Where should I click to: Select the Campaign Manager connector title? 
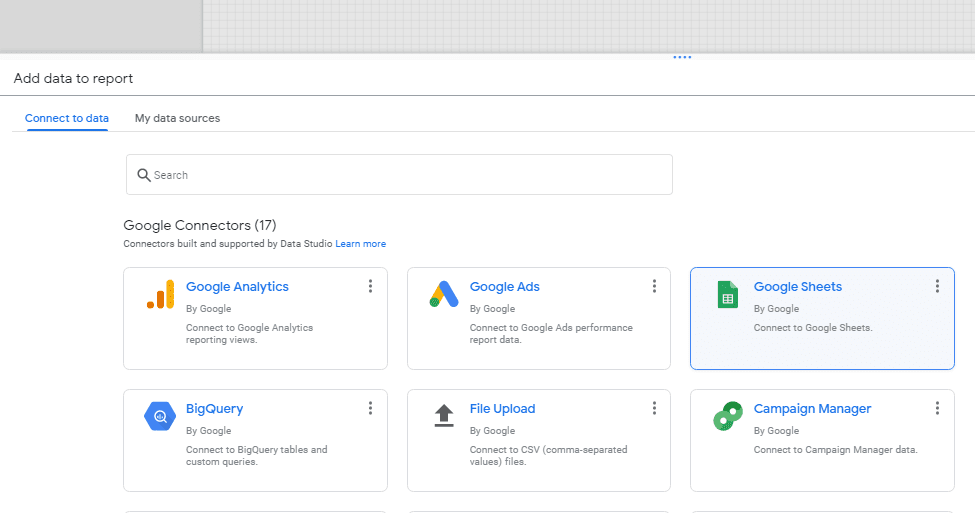point(812,409)
